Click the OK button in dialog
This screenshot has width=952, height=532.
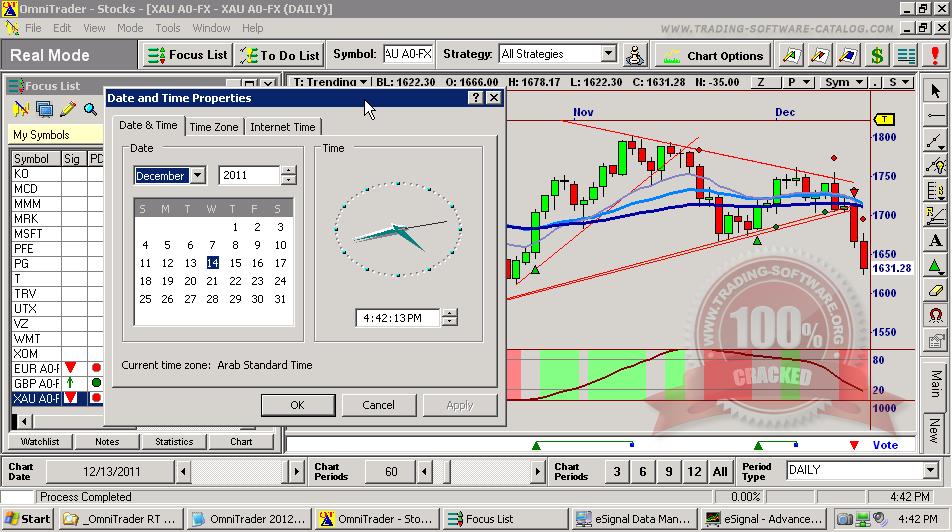pos(297,405)
